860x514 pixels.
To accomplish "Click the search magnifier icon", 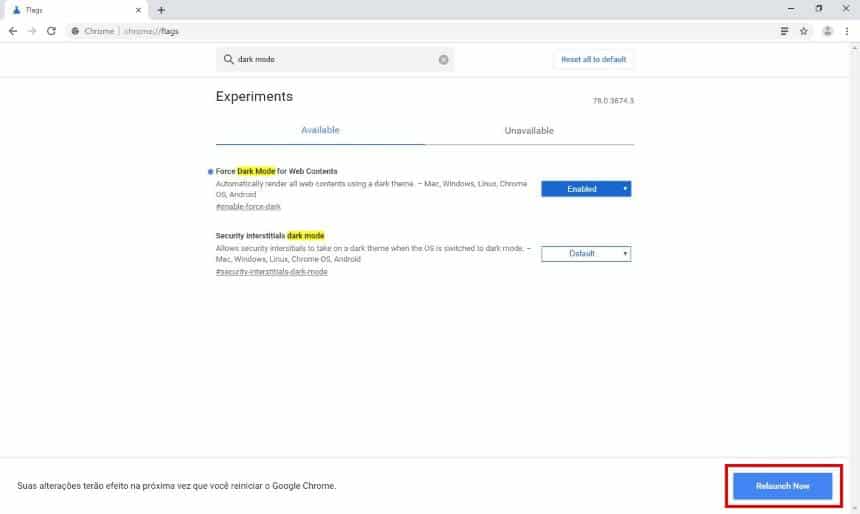I will pos(228,59).
